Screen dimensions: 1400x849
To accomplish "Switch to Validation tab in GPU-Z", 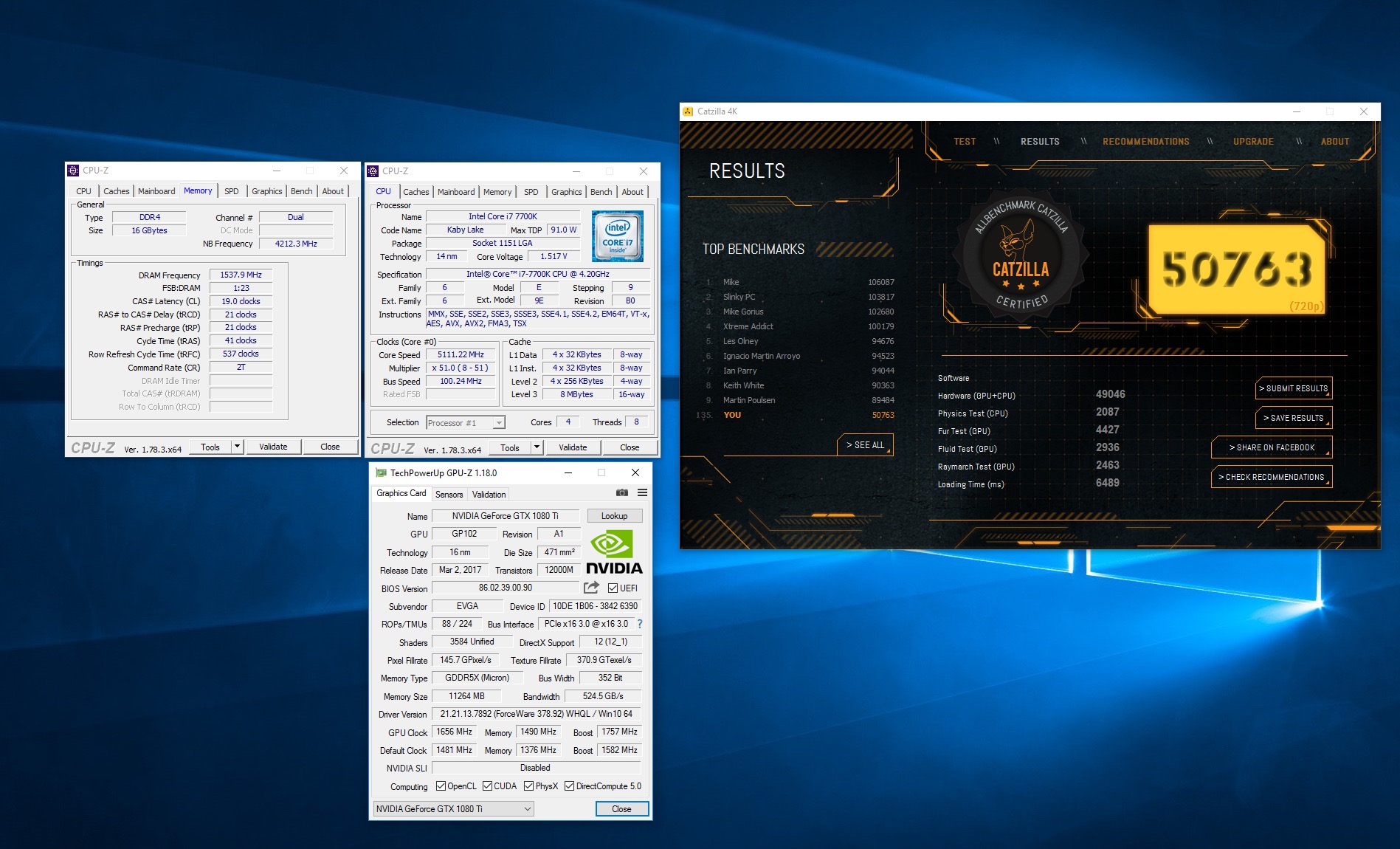I will coord(489,495).
